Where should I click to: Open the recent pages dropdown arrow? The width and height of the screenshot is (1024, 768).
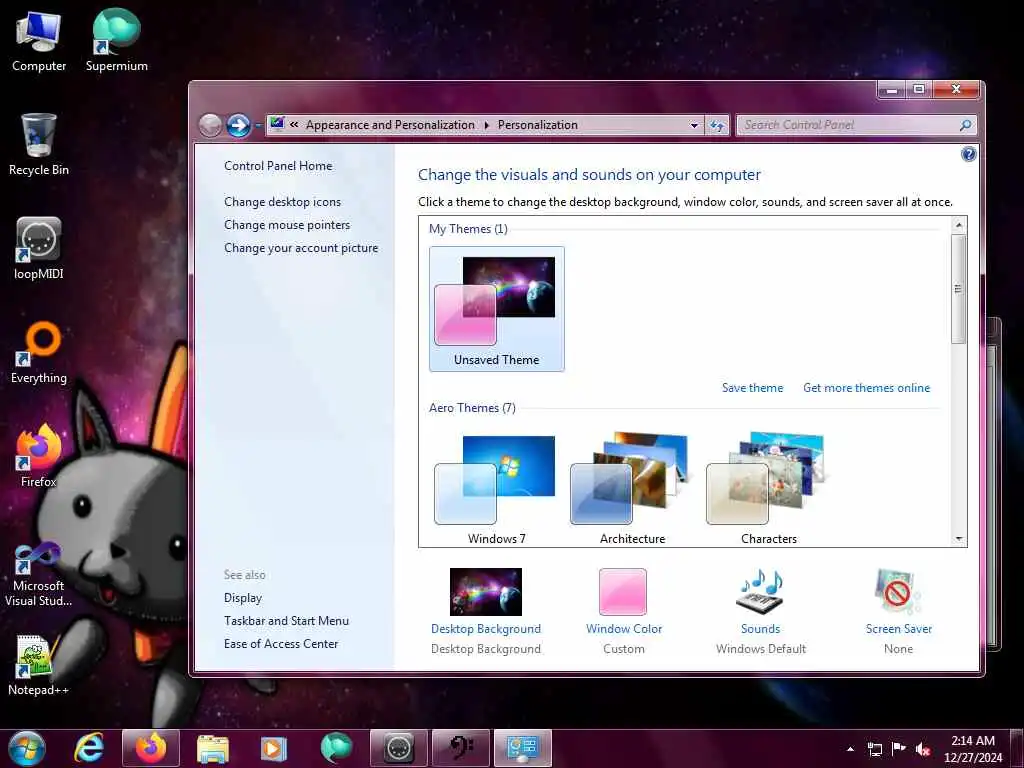(x=259, y=125)
